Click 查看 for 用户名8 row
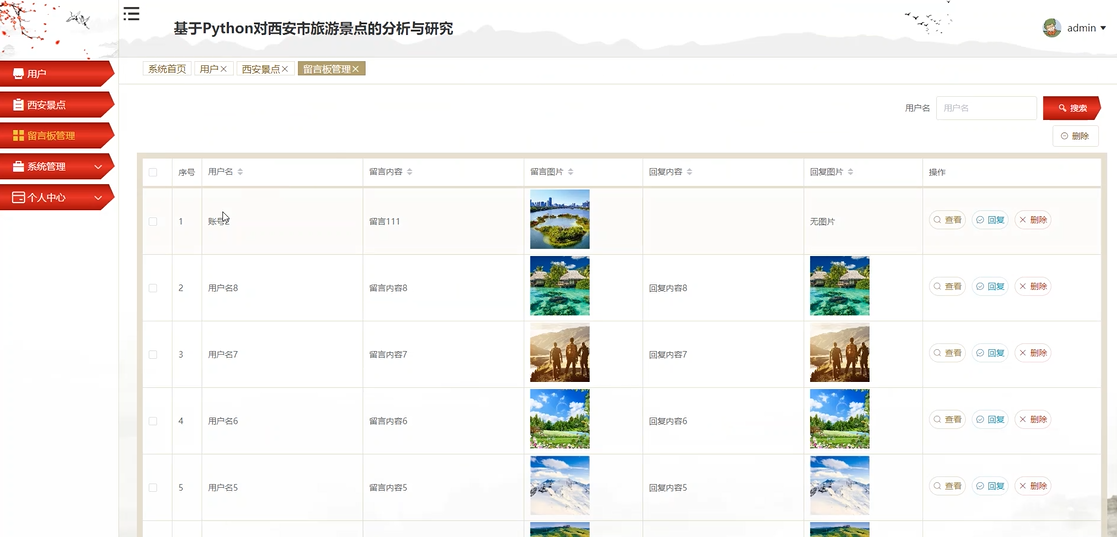This screenshot has height=537, width=1117. coord(947,286)
